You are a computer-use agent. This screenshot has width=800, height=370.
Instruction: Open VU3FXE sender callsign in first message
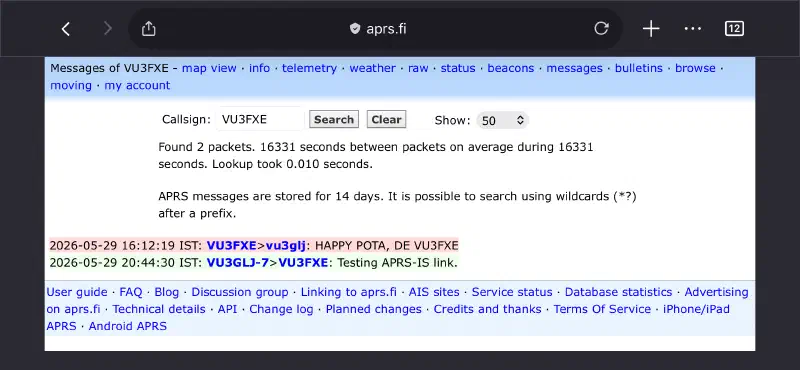232,245
